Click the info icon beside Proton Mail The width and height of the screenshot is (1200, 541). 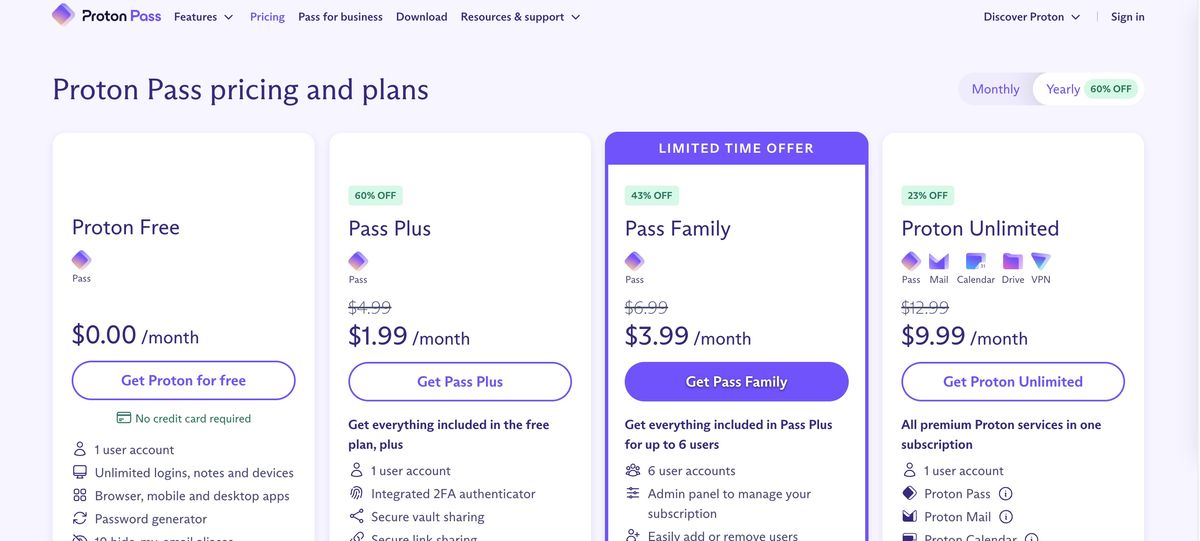click(x=1006, y=517)
